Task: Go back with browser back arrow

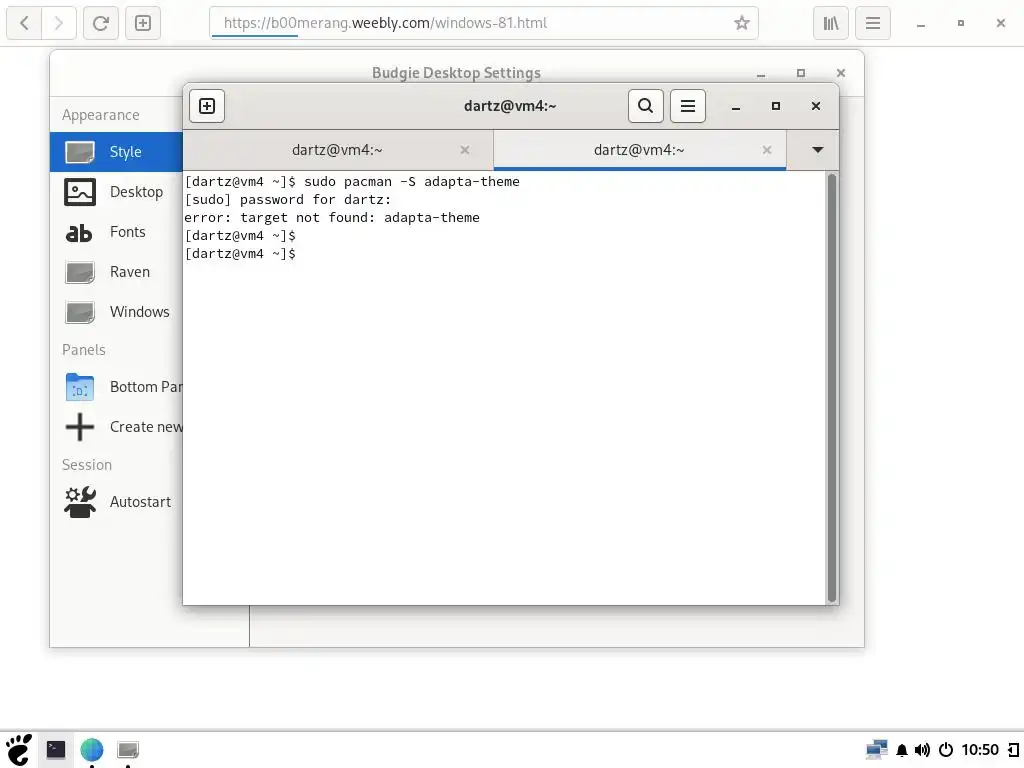Action: tap(24, 23)
